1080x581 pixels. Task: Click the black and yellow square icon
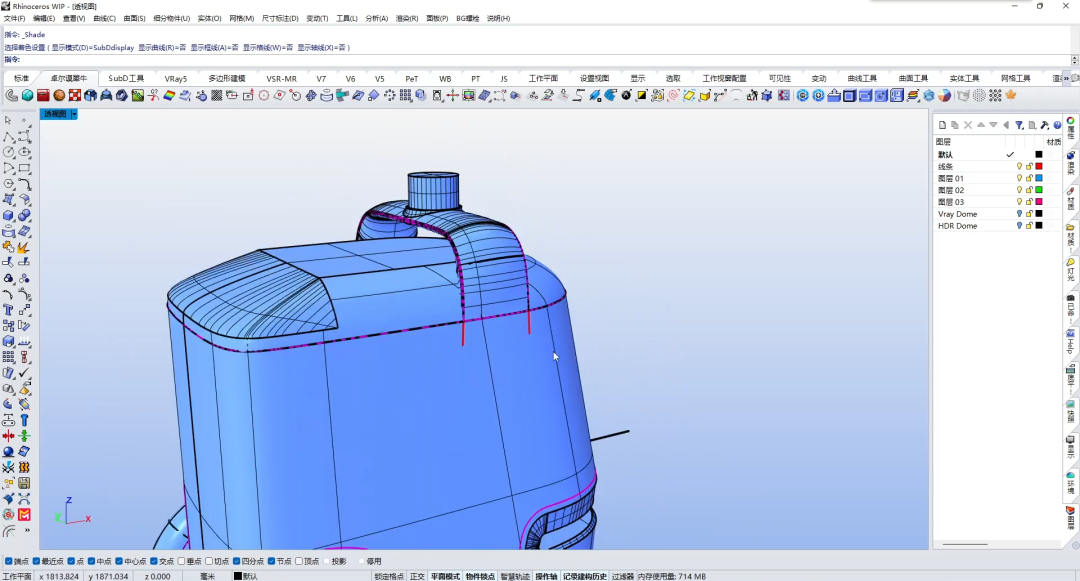point(642,96)
